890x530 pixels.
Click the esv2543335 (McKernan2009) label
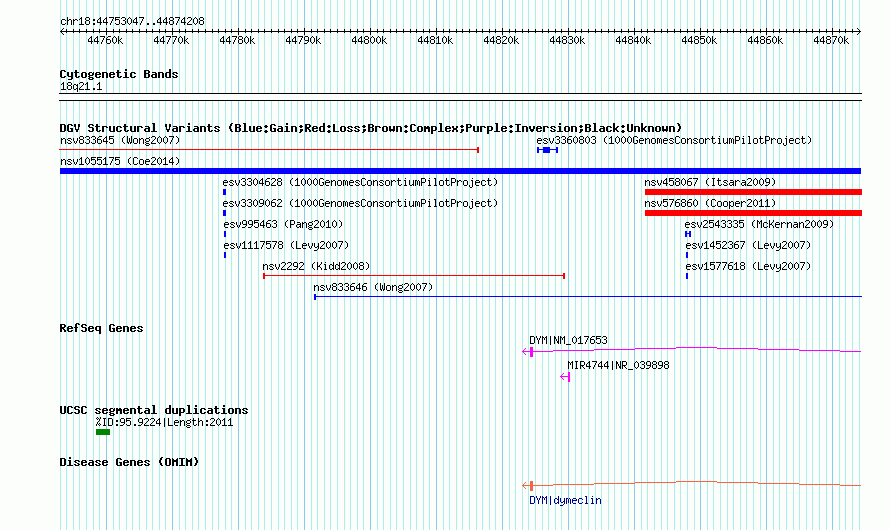tap(759, 224)
